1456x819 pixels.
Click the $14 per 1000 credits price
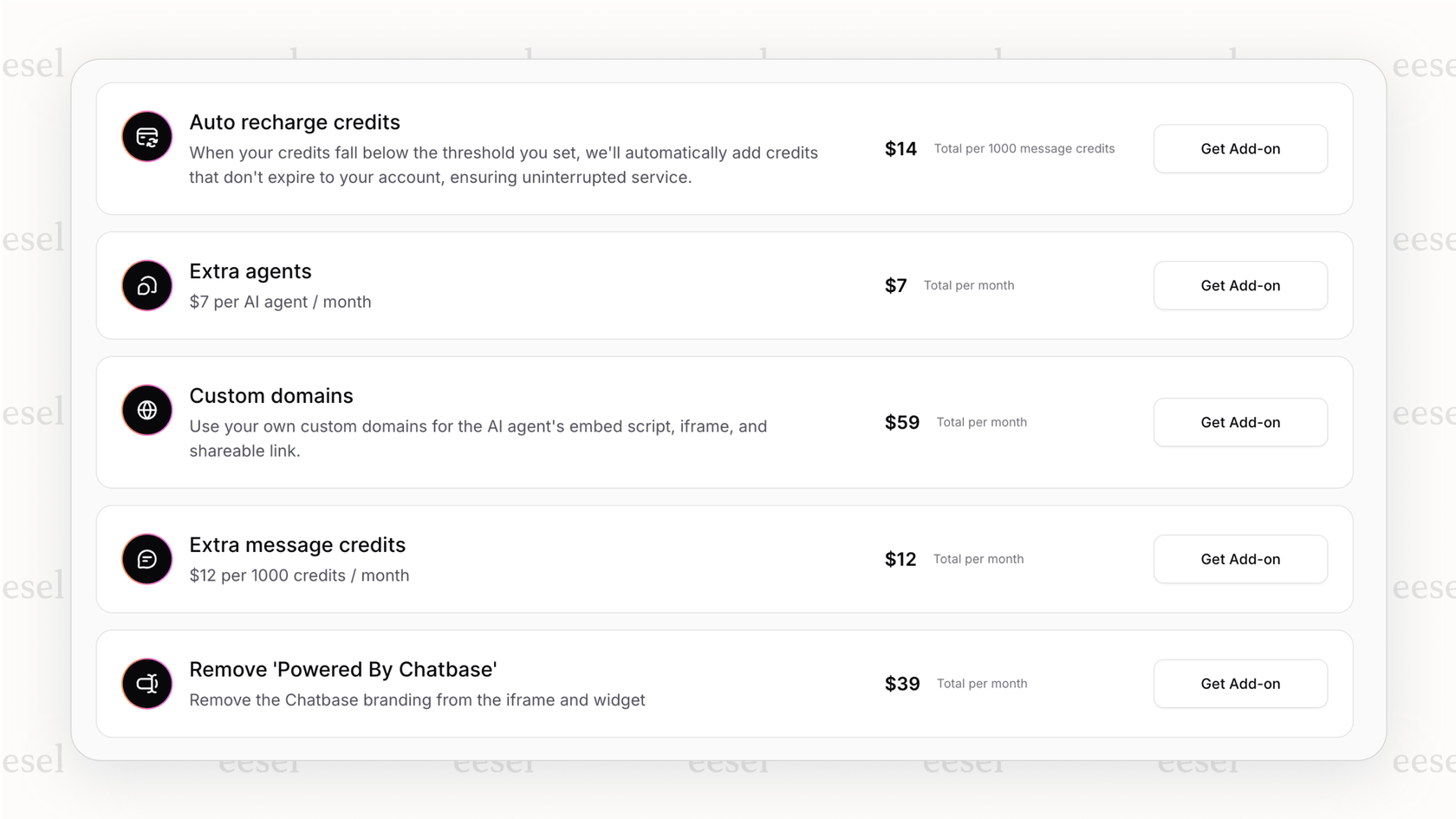pyautogui.click(x=900, y=148)
